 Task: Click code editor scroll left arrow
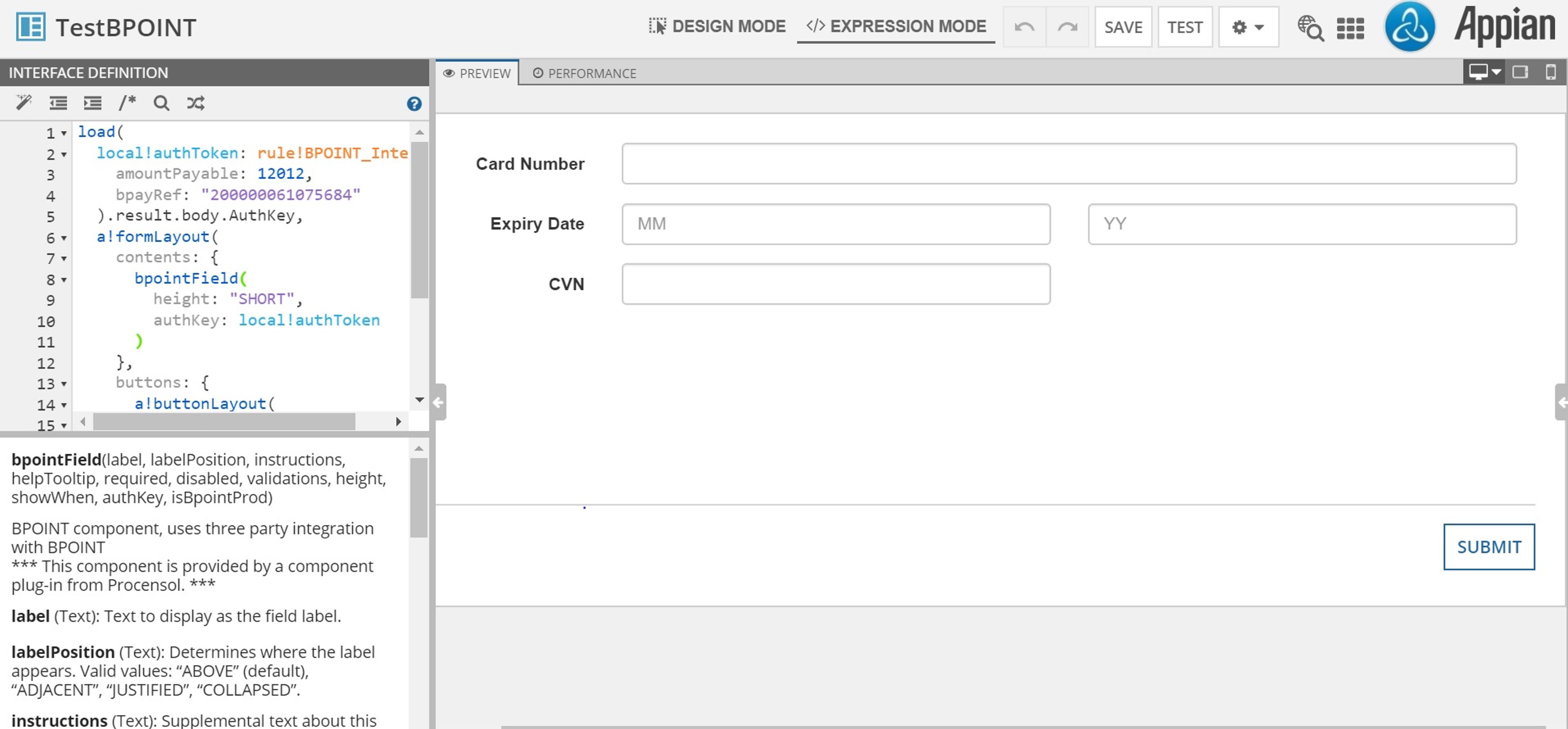pos(83,422)
